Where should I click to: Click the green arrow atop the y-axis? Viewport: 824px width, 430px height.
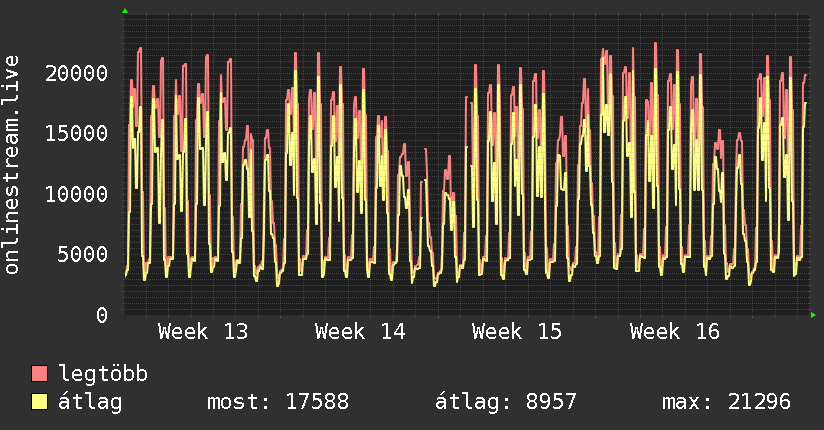125,11
